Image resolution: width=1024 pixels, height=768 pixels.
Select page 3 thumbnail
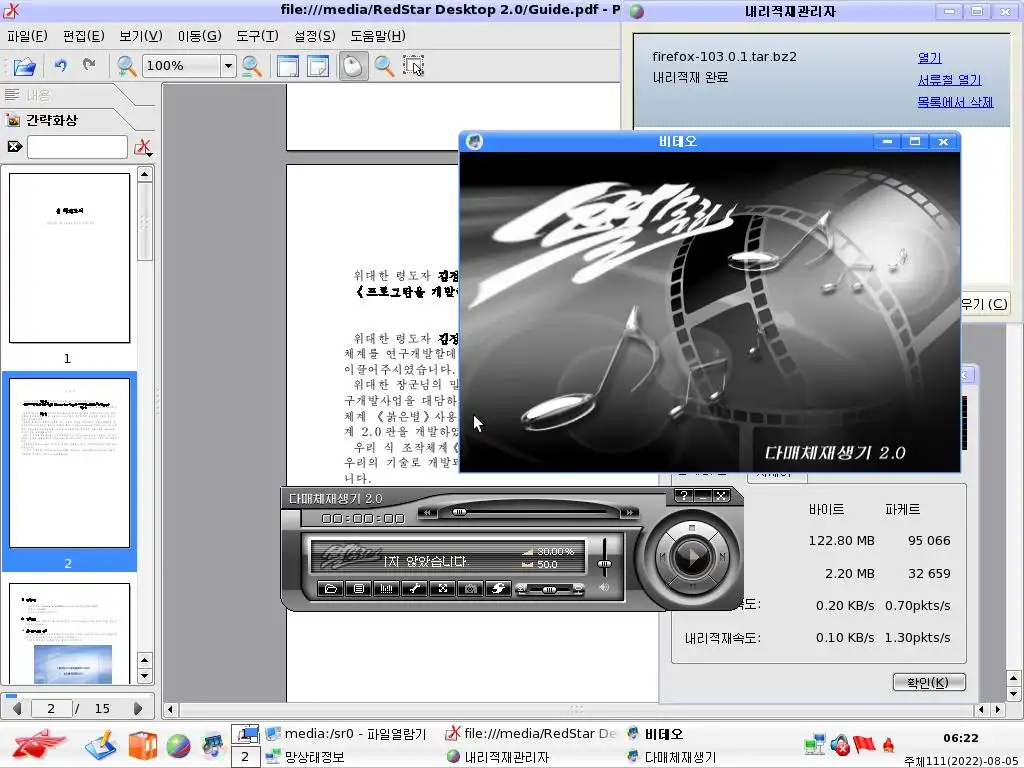[69, 633]
